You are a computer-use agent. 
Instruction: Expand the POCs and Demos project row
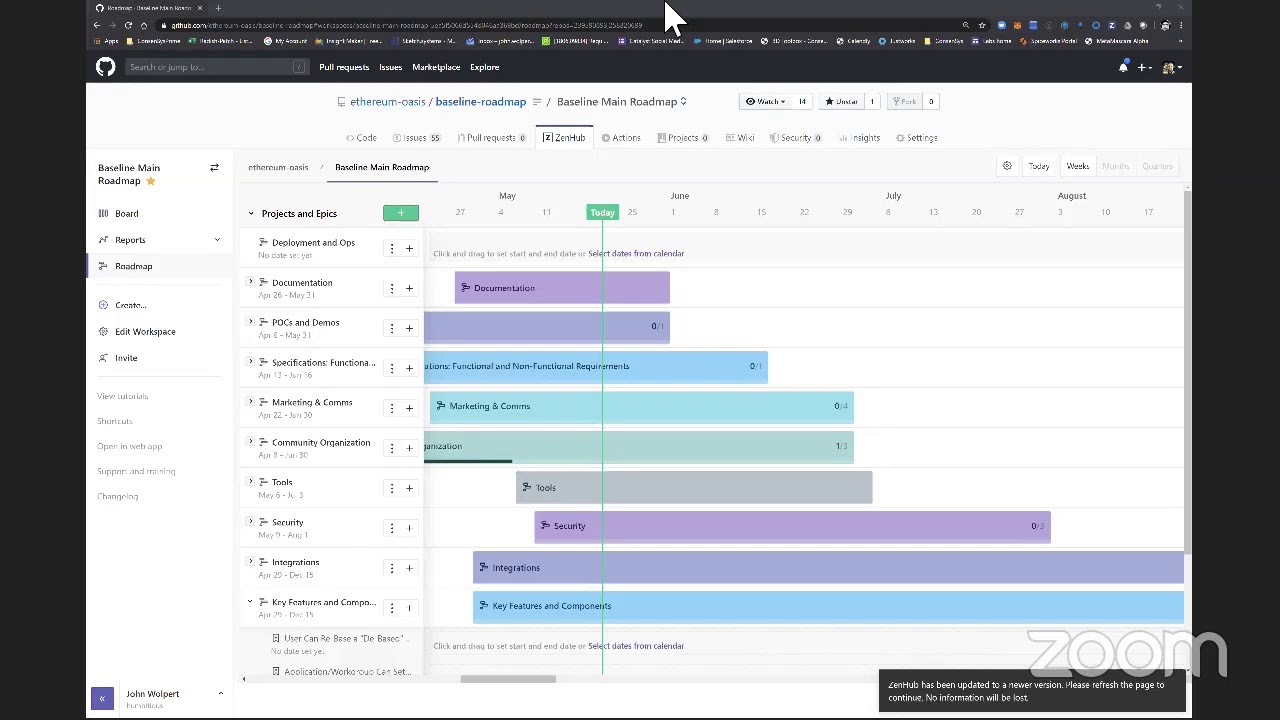pos(251,322)
